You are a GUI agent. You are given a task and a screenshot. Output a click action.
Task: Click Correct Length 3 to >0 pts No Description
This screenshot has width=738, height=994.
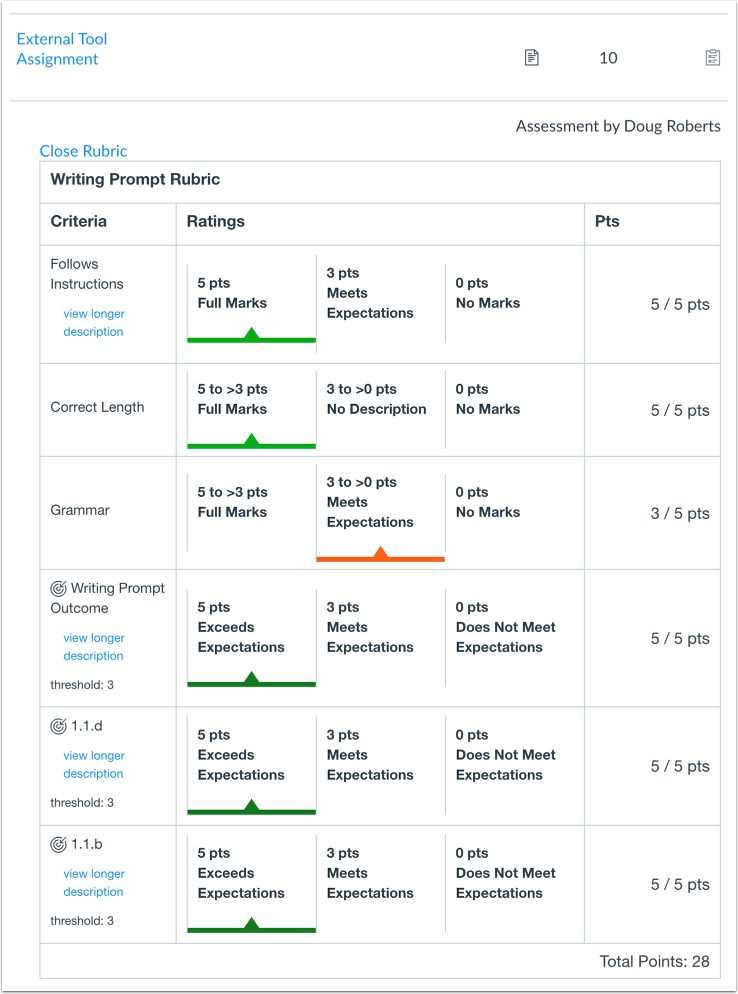376,399
